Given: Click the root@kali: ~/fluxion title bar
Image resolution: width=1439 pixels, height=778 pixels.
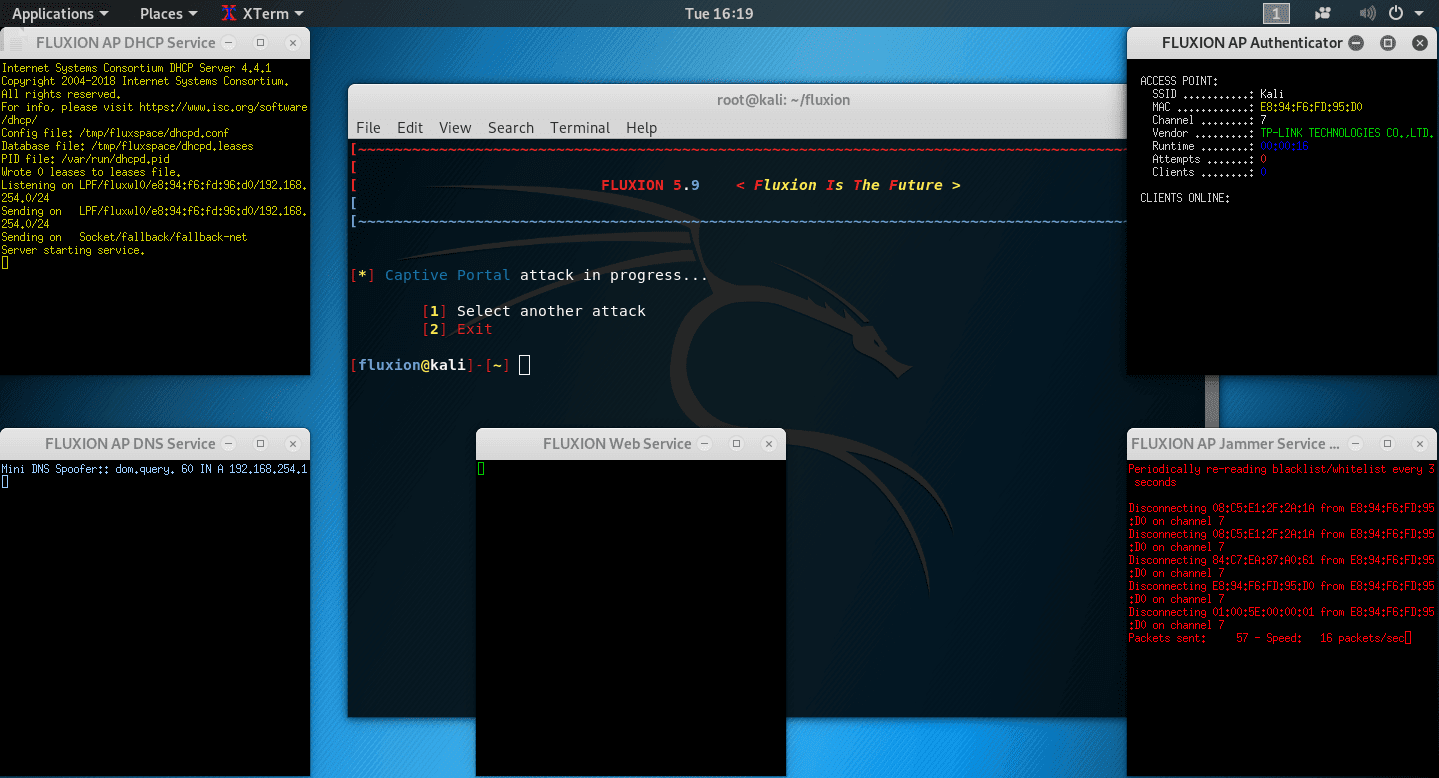Looking at the screenshot, I should click(784, 100).
